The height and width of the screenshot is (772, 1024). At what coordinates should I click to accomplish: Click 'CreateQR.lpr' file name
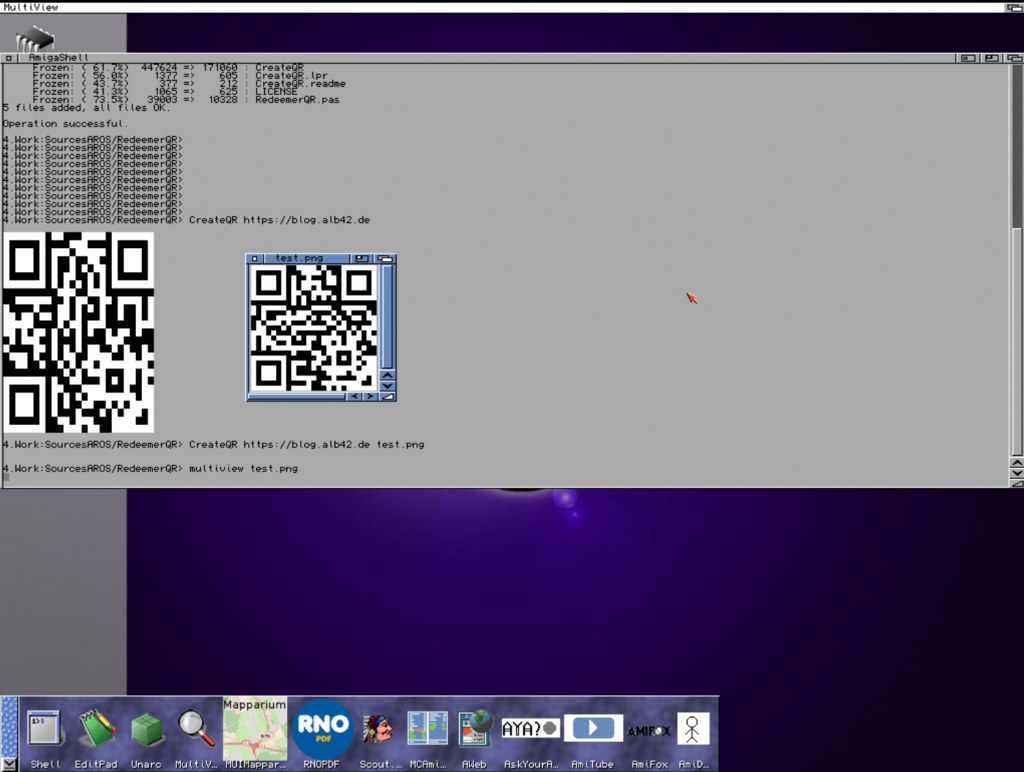click(291, 76)
